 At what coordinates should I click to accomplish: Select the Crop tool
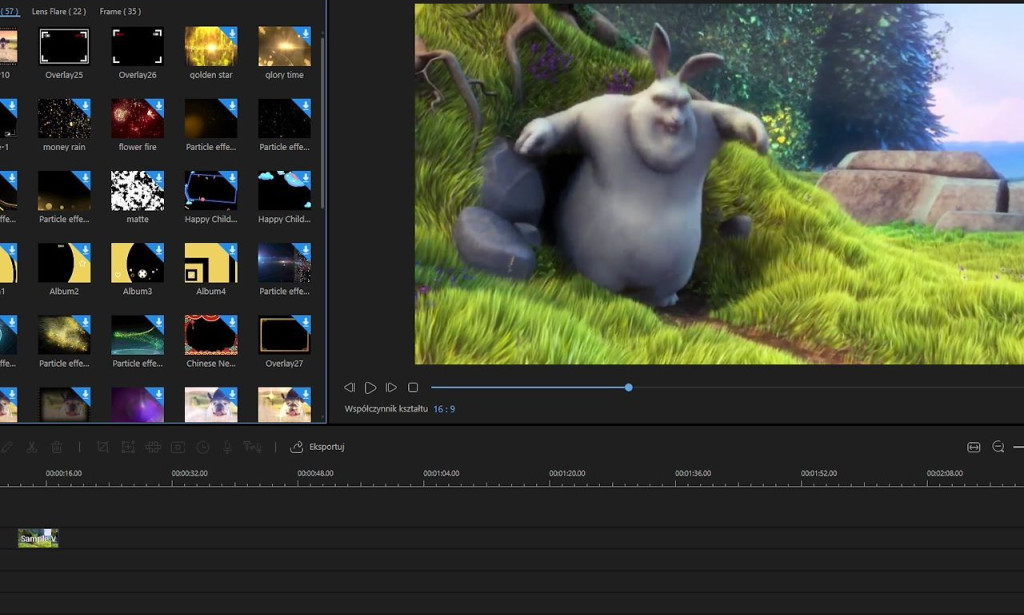coord(102,447)
